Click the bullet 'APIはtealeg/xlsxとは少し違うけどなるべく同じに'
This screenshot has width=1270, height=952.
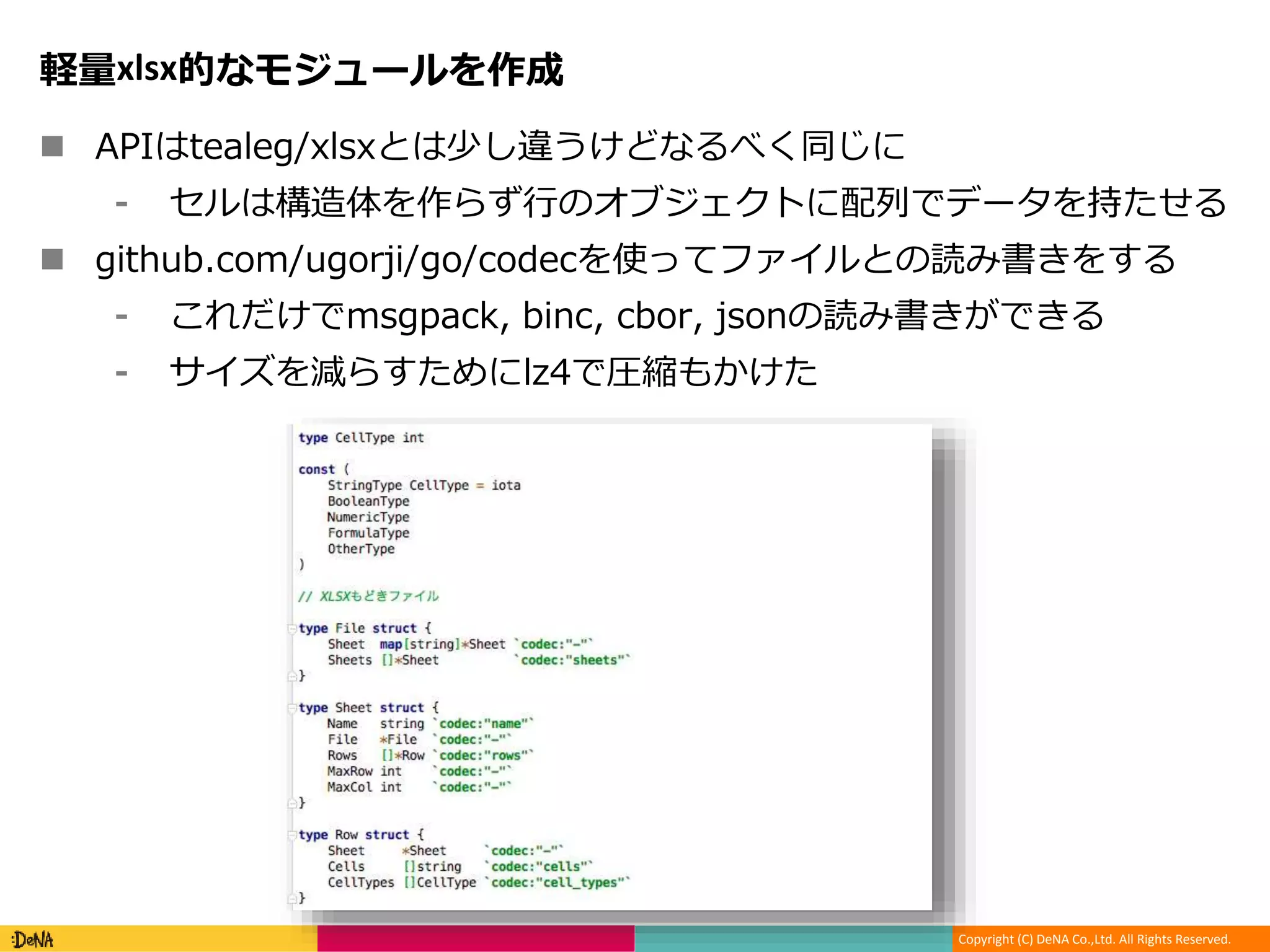pos(500,147)
